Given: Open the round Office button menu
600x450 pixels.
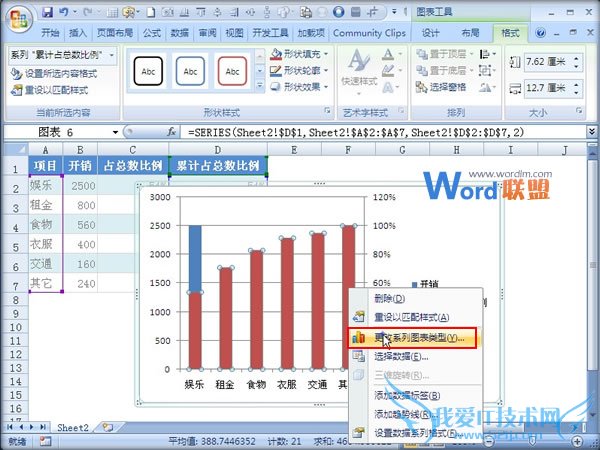Looking at the screenshot, I should point(20,18).
